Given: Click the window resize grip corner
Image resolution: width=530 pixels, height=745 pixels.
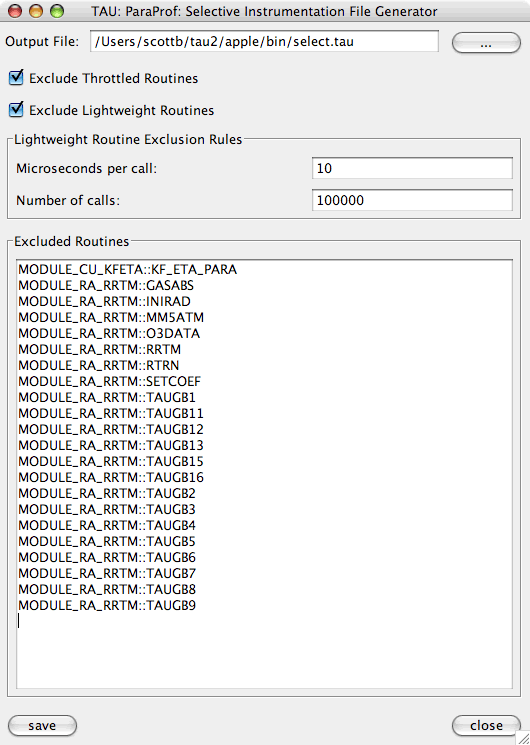Looking at the screenshot, I should point(523,738).
